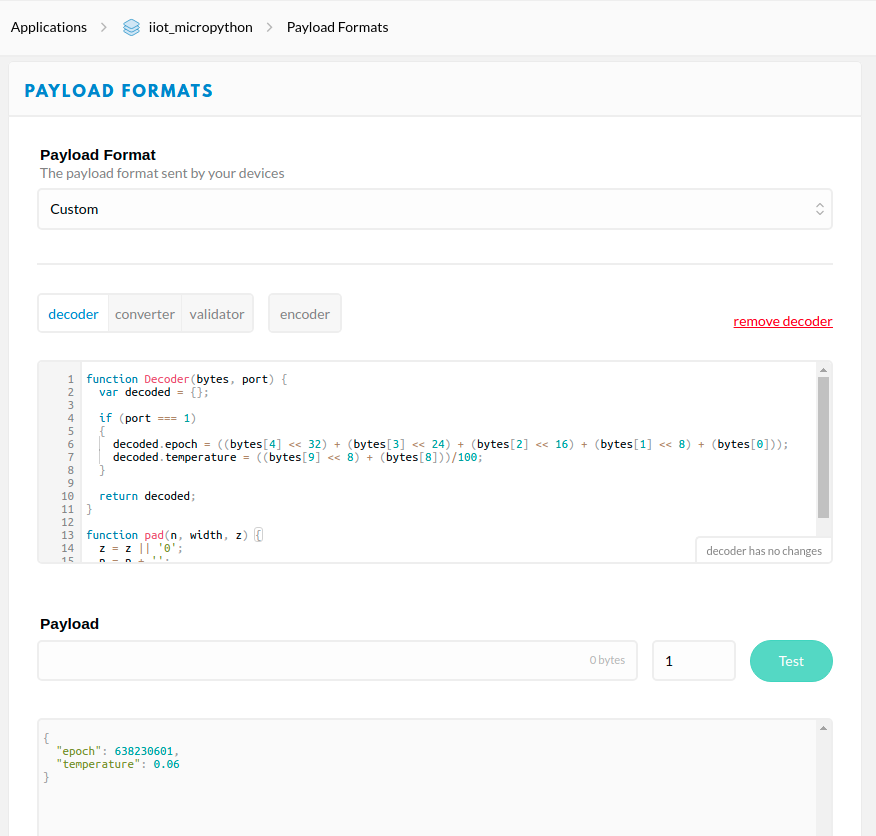
Task: Click the curly-brace decoration next to pad function
Action: coord(258,534)
